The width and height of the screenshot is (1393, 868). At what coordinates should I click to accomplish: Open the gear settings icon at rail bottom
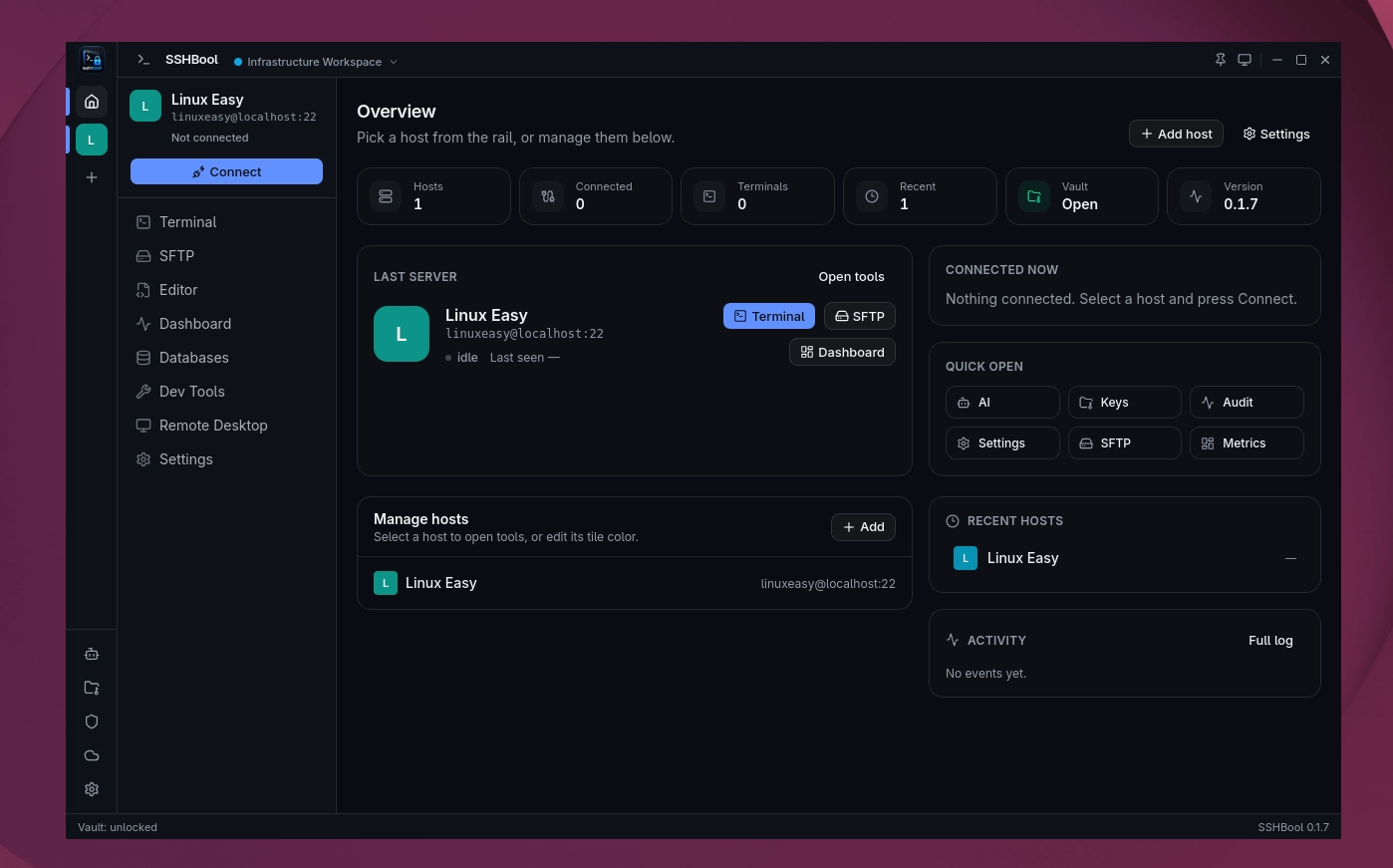[x=92, y=789]
